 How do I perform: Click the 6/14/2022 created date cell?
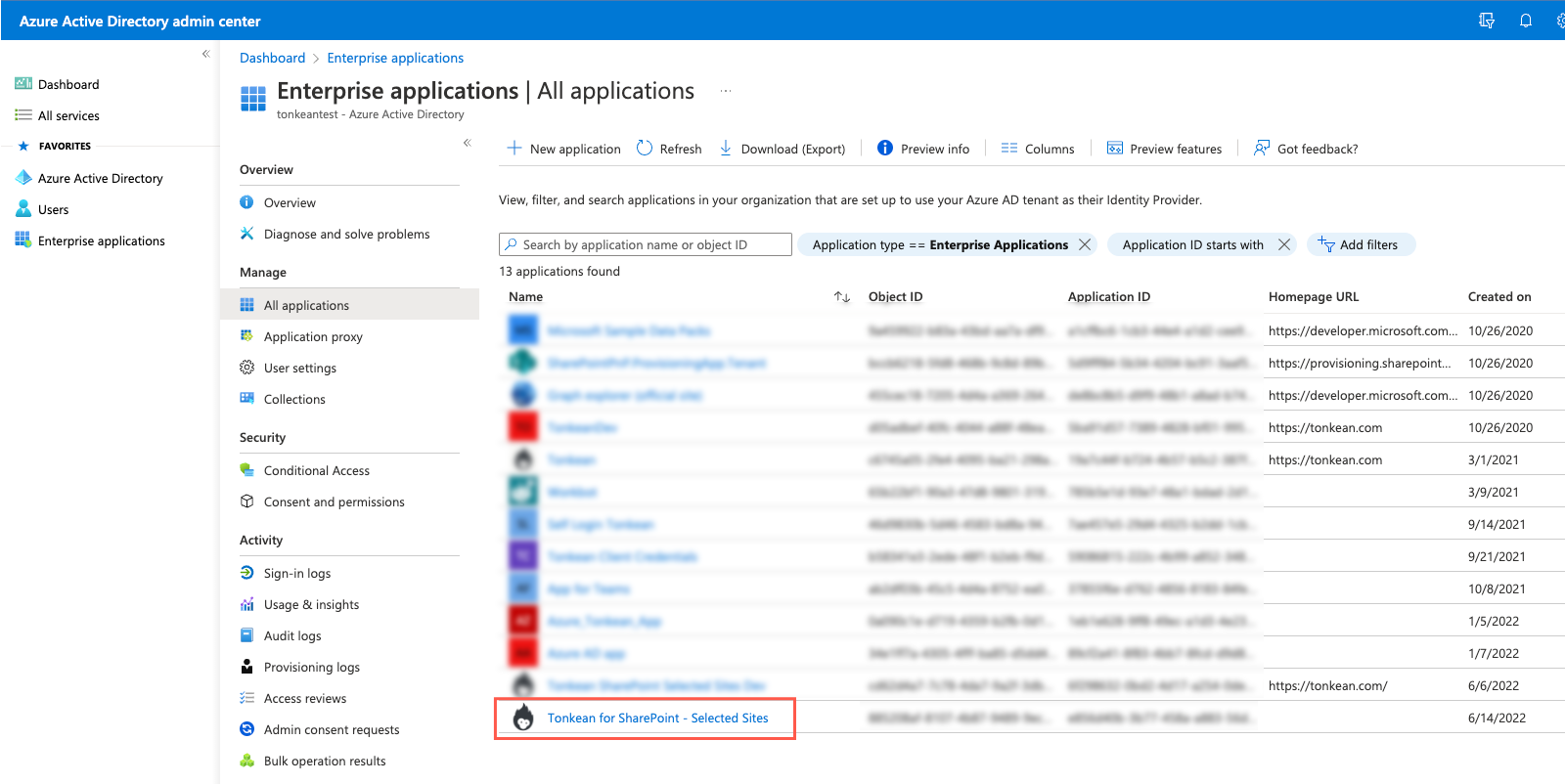(1497, 718)
